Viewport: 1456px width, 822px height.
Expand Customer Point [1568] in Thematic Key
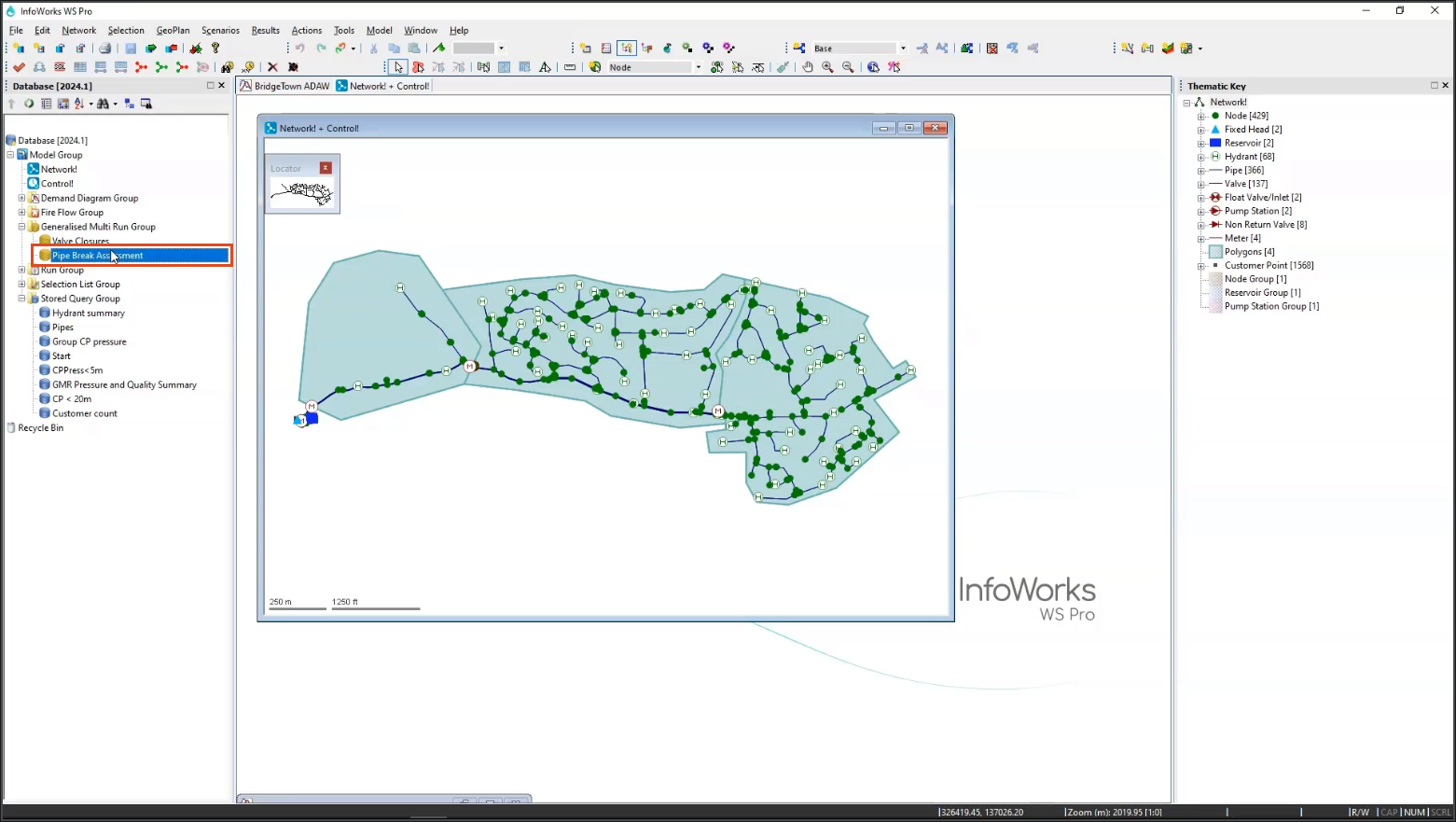(1201, 266)
